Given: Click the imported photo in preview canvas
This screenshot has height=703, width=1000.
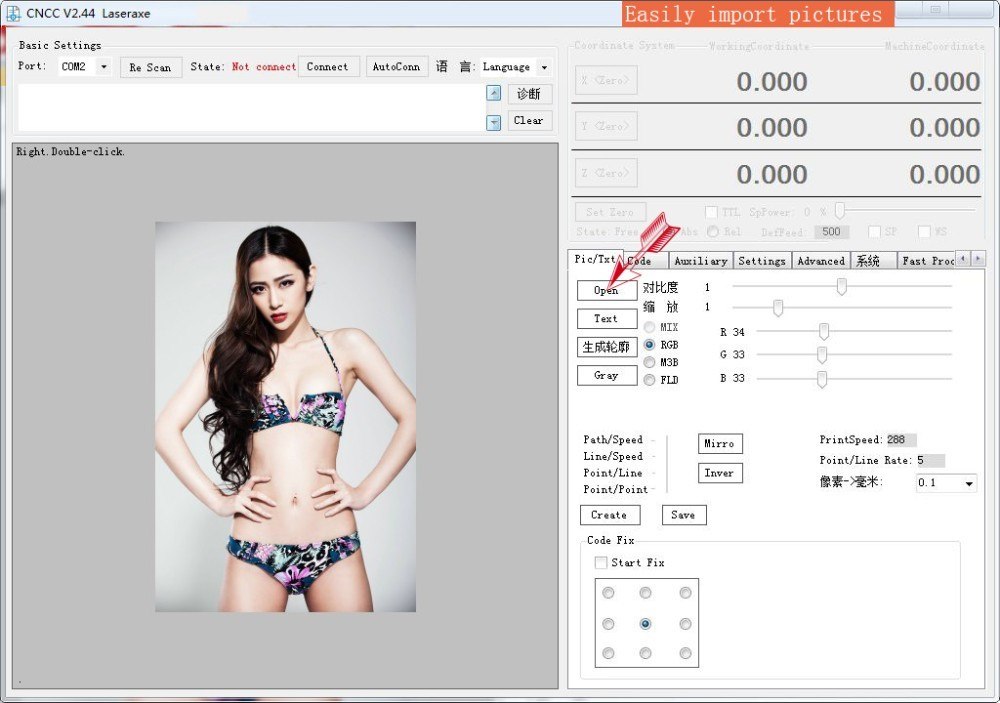Looking at the screenshot, I should click(286, 417).
